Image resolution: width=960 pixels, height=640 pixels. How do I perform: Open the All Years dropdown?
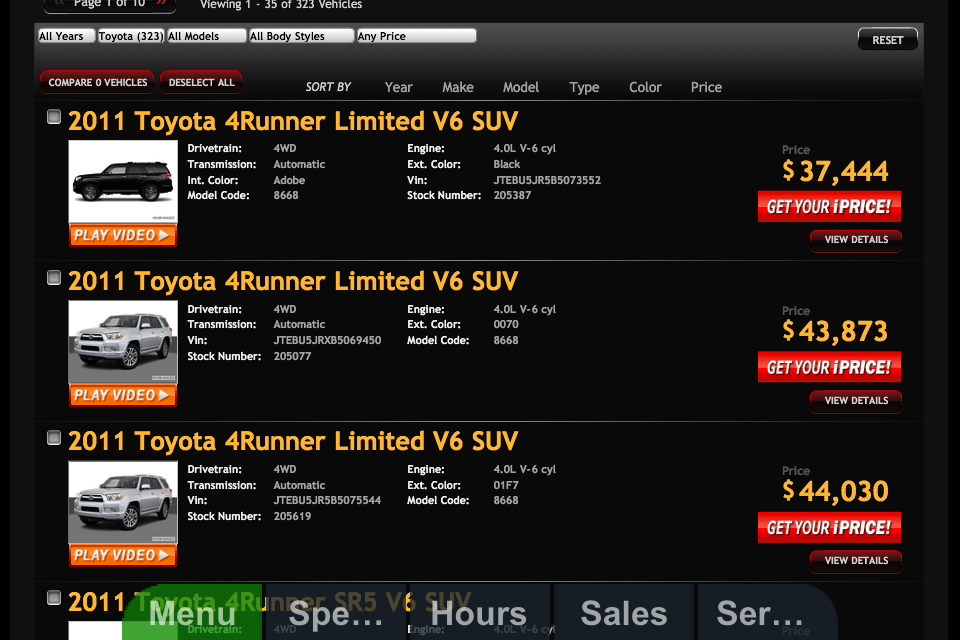tap(67, 36)
